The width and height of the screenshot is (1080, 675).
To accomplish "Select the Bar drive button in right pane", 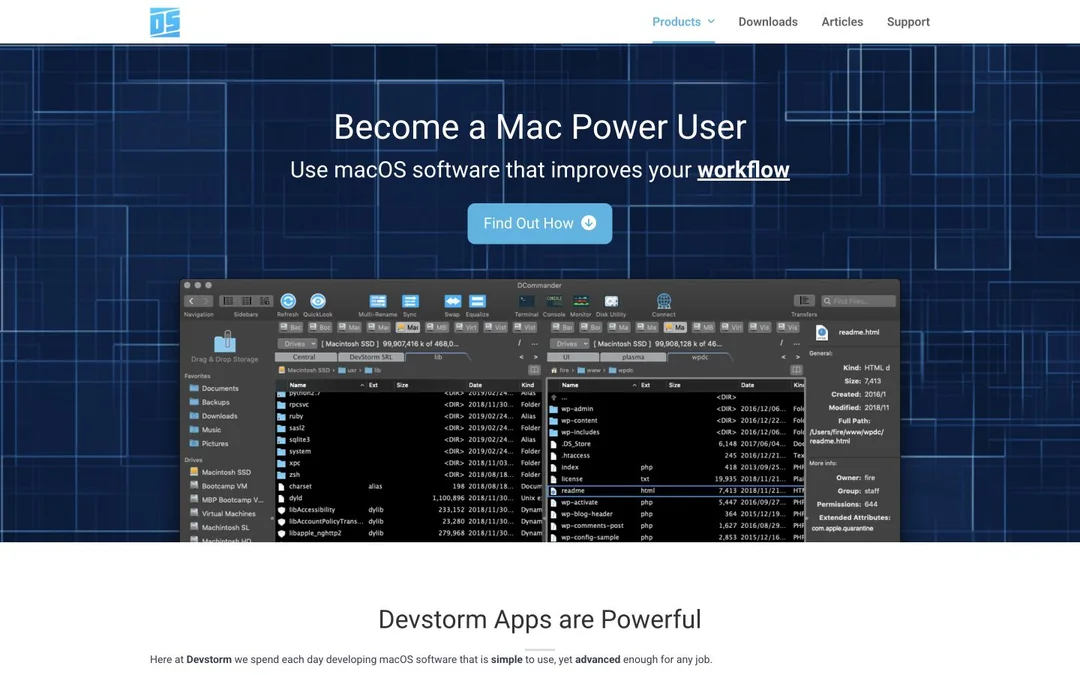I will [563, 327].
